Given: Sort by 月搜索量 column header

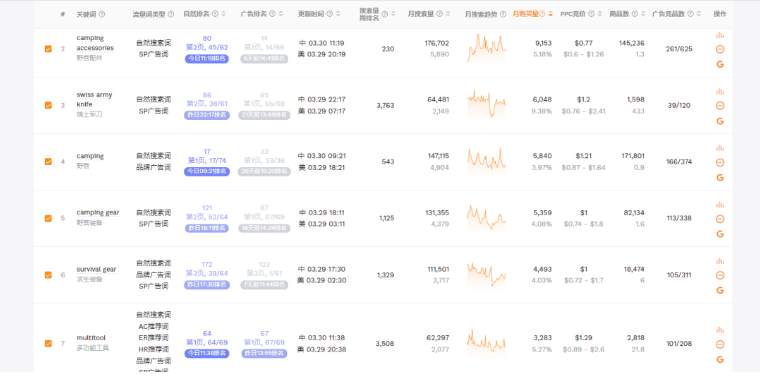Looking at the screenshot, I should tap(420, 14).
